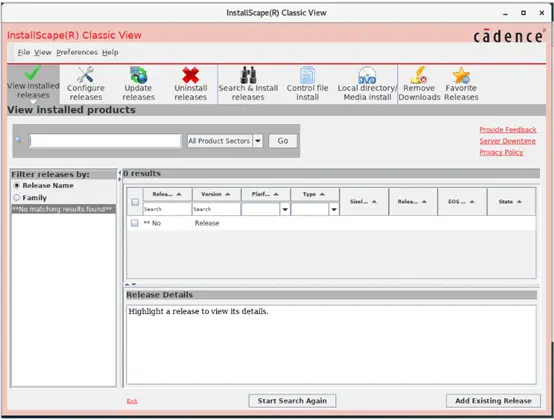Focus Release name column search box
This screenshot has width=554, height=420.
[x=167, y=209]
